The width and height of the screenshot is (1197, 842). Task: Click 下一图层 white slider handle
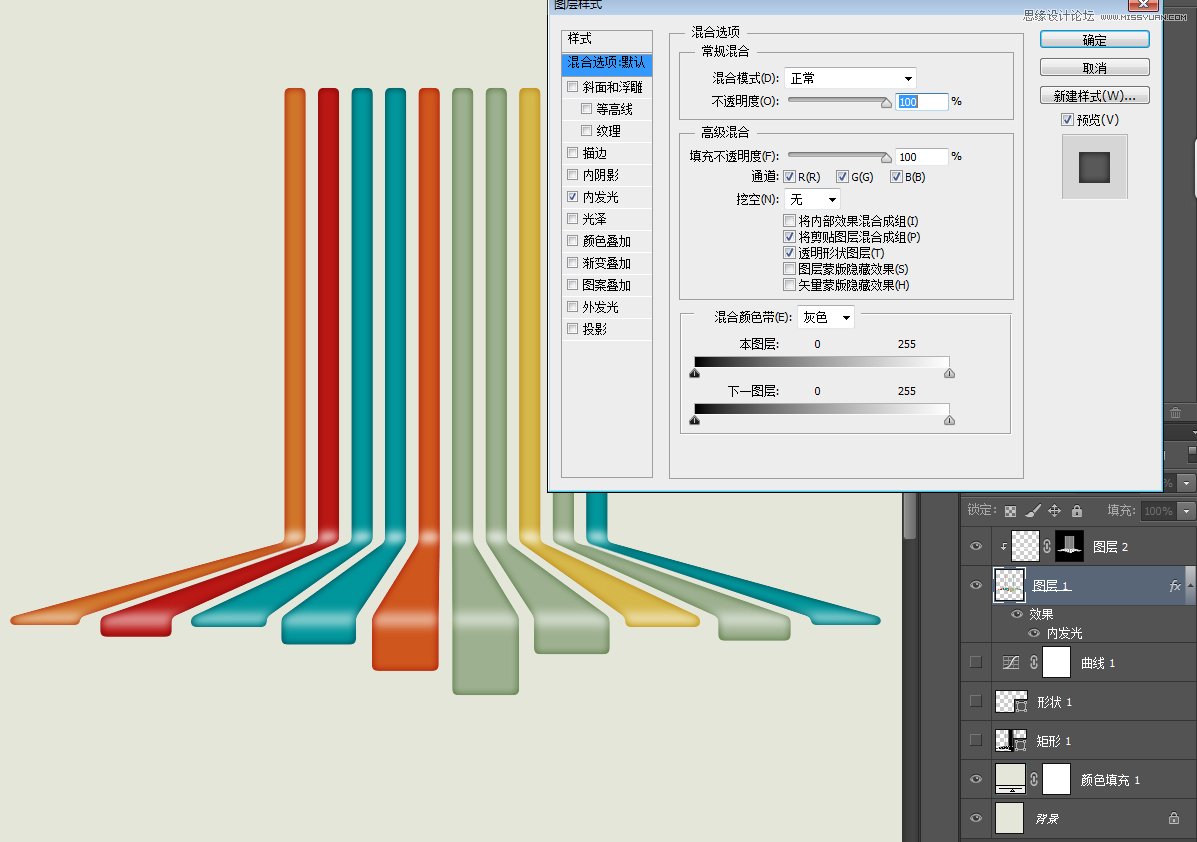tap(949, 421)
